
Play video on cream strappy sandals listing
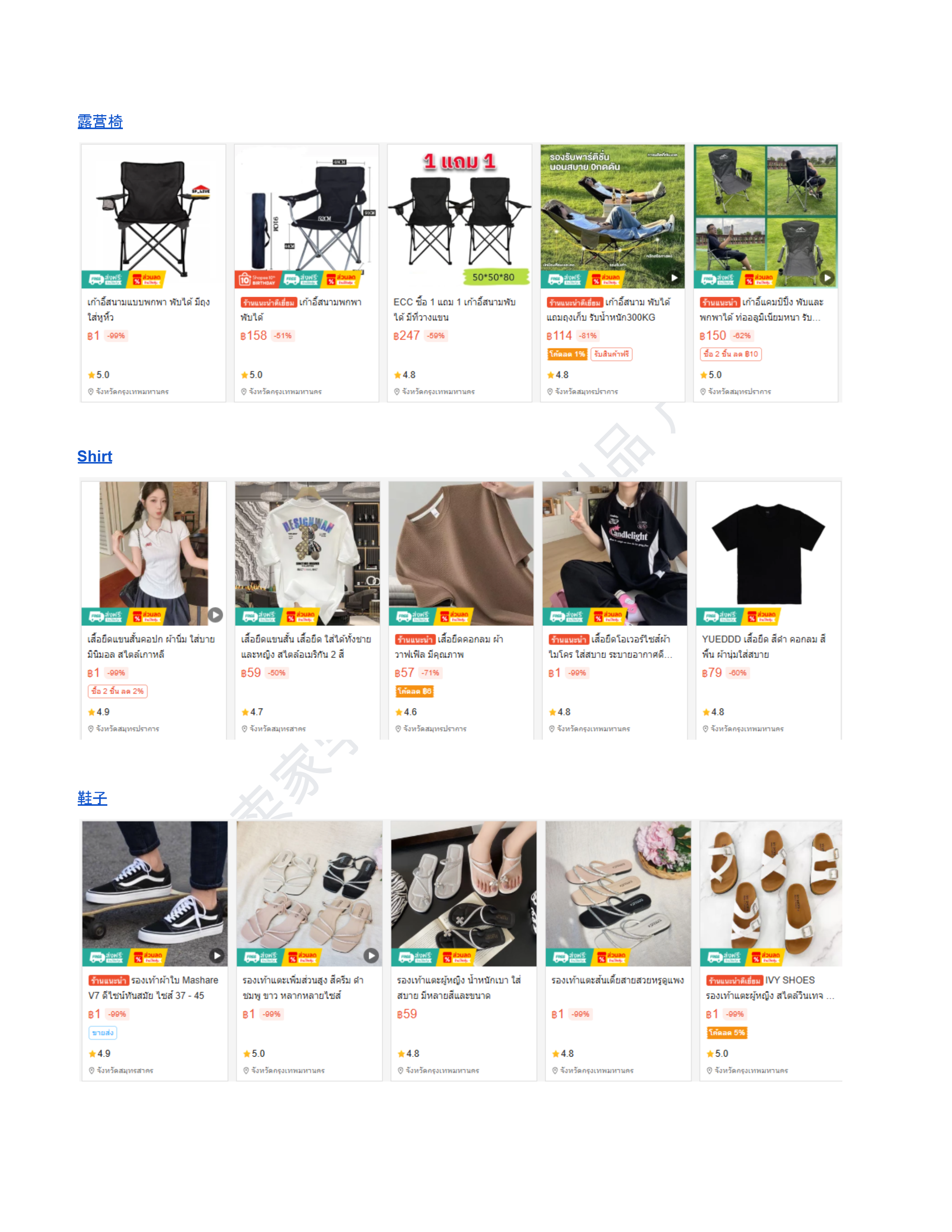click(x=371, y=955)
